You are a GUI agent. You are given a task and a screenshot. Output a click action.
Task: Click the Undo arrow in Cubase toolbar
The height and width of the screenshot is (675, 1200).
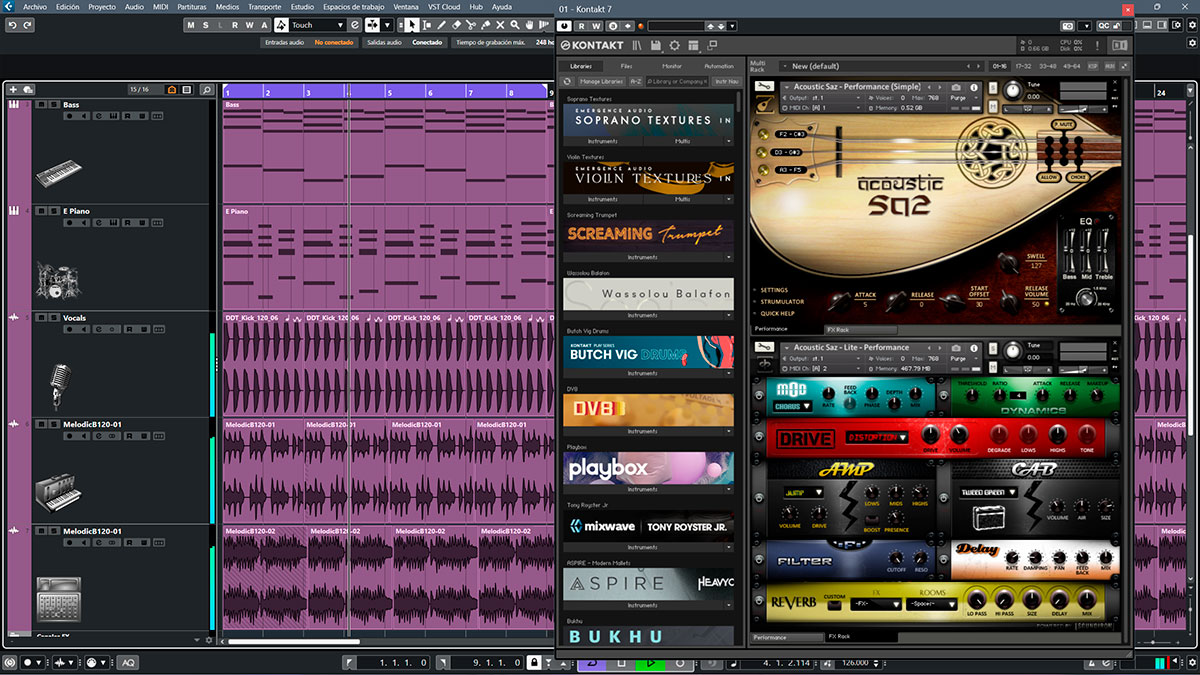point(12,25)
